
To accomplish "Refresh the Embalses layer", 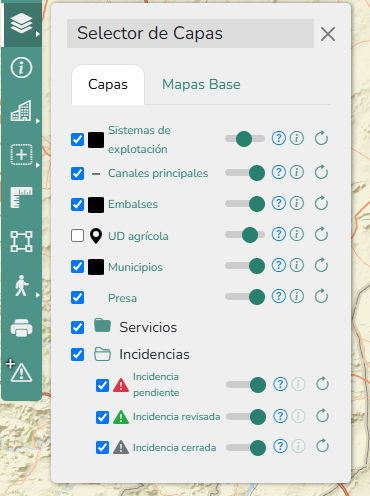I will click(x=321, y=203).
